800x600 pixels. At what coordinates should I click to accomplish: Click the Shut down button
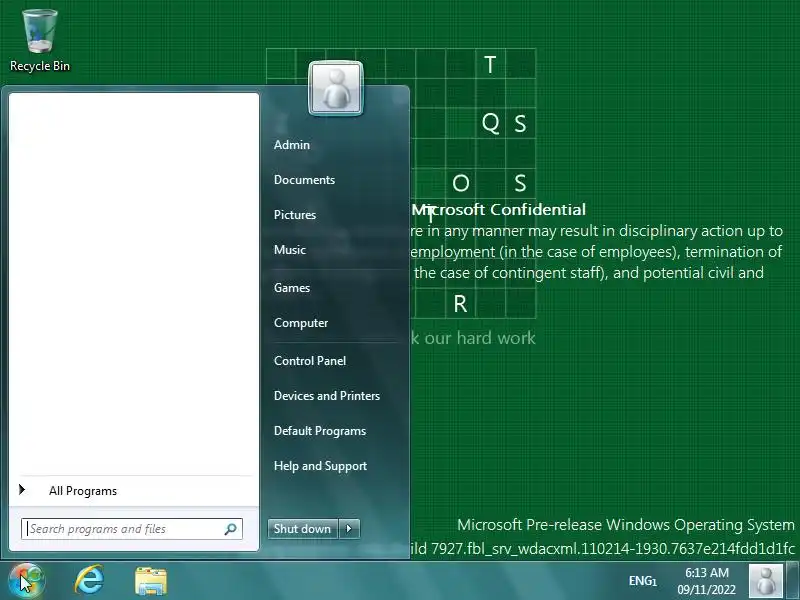coord(303,529)
